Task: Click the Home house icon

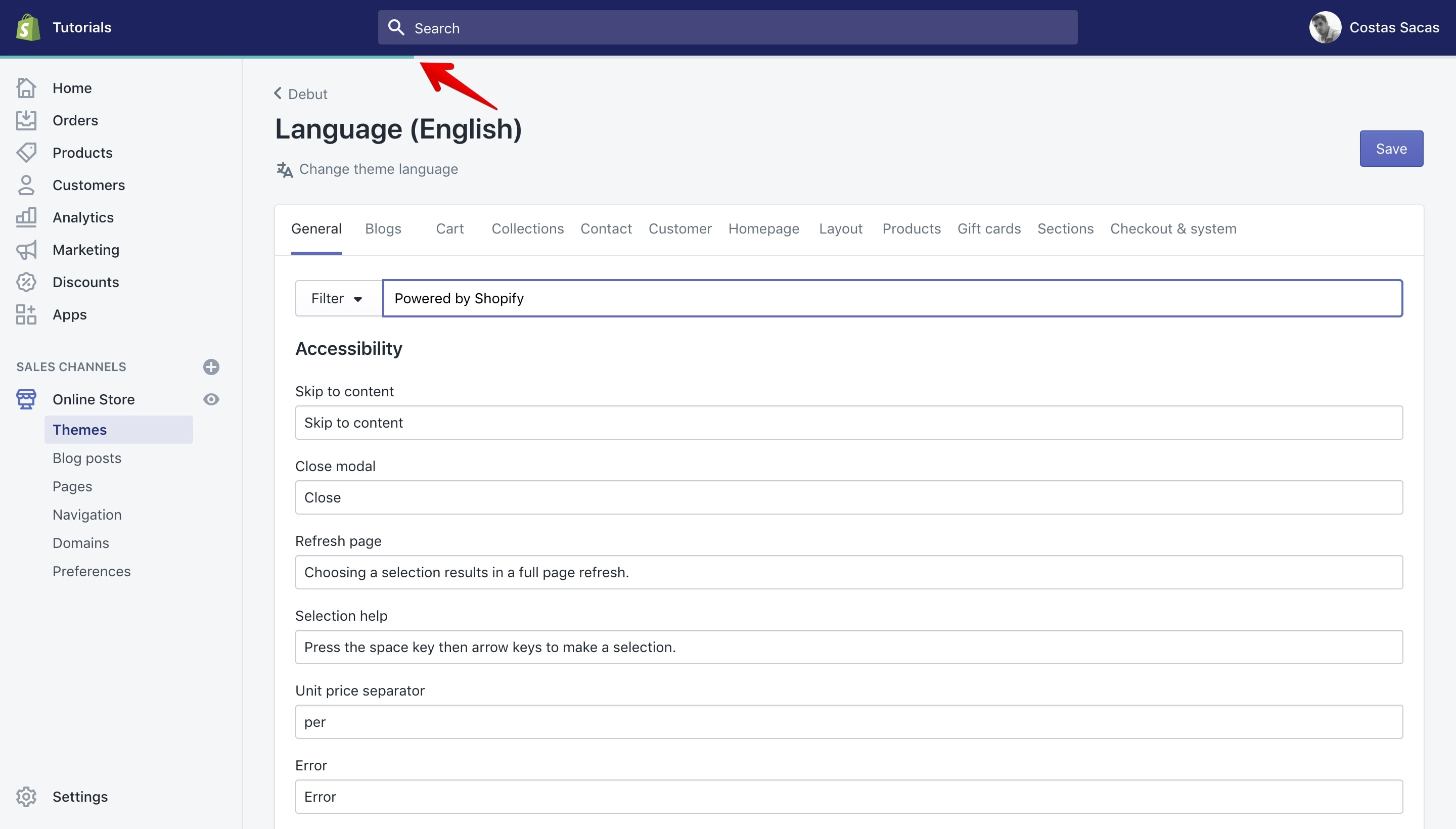Action: coord(26,87)
